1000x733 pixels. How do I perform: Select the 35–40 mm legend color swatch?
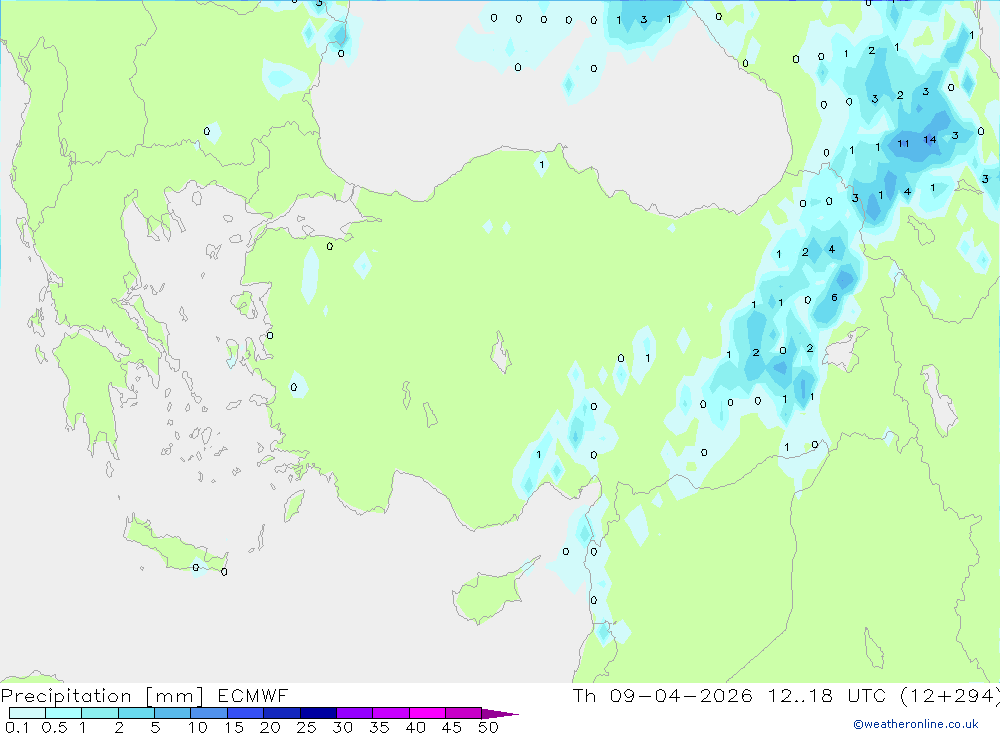tap(390, 713)
